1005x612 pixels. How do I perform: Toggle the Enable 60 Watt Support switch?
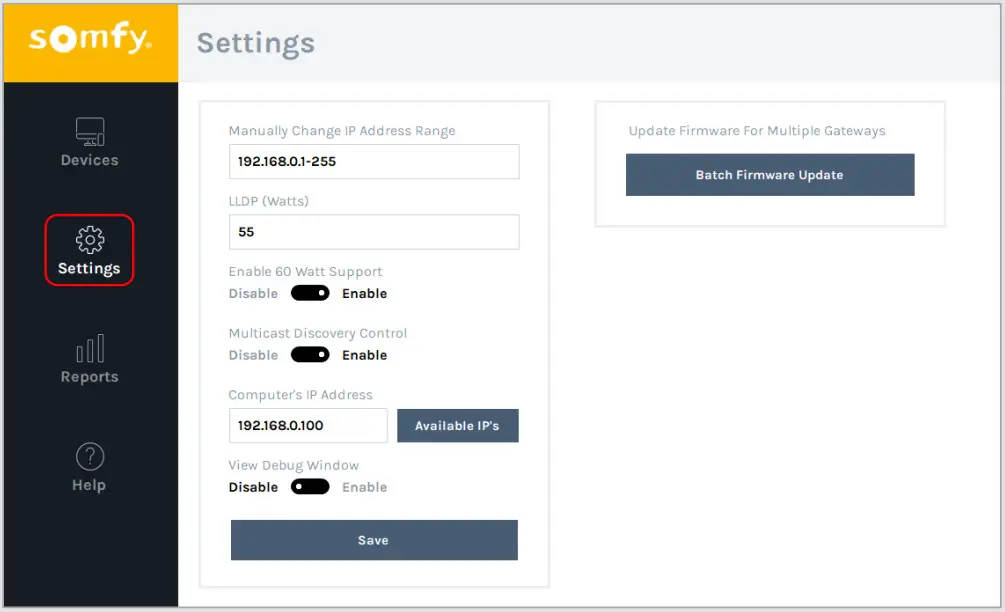[x=310, y=294]
